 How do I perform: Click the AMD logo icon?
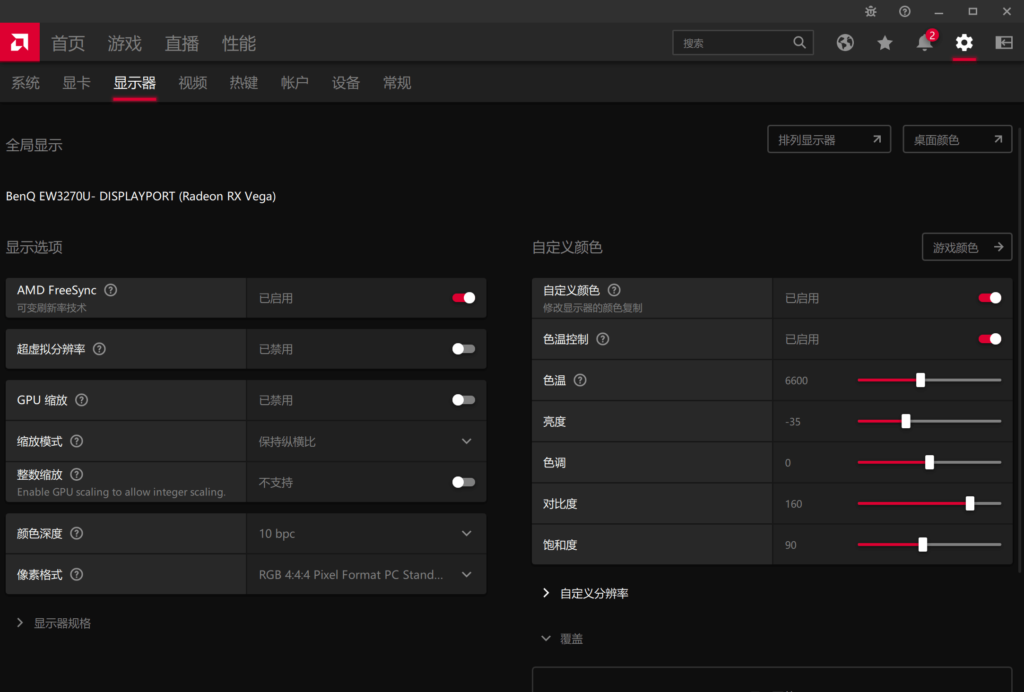20,42
